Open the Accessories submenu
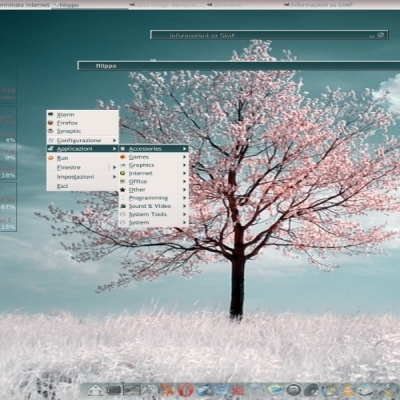 [x=154, y=149]
